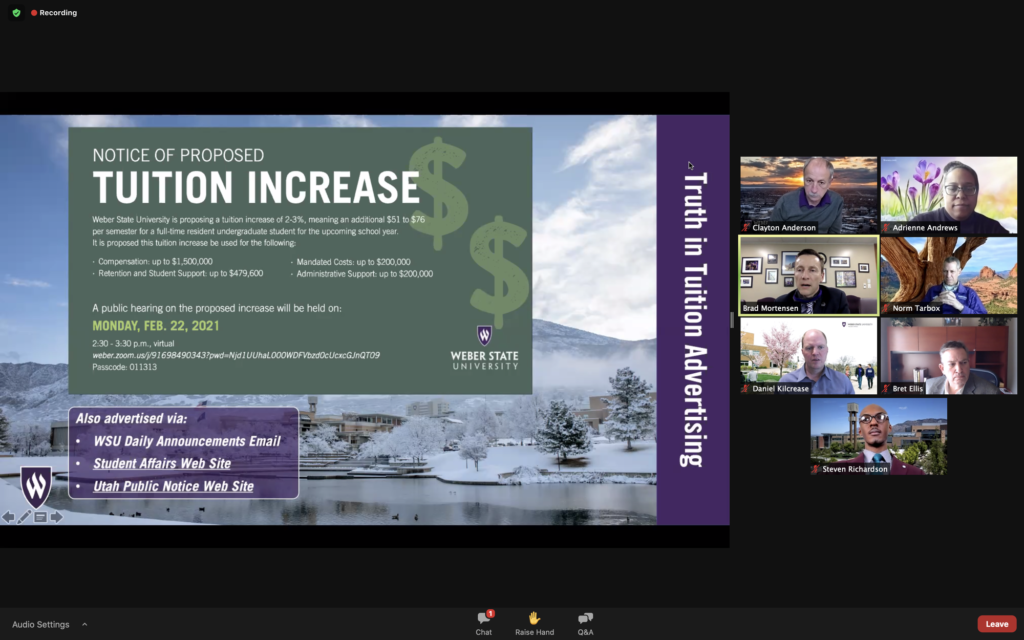Select Norm Tarbox's video tile
Viewport: 1024px width, 640px height.
(x=949, y=275)
